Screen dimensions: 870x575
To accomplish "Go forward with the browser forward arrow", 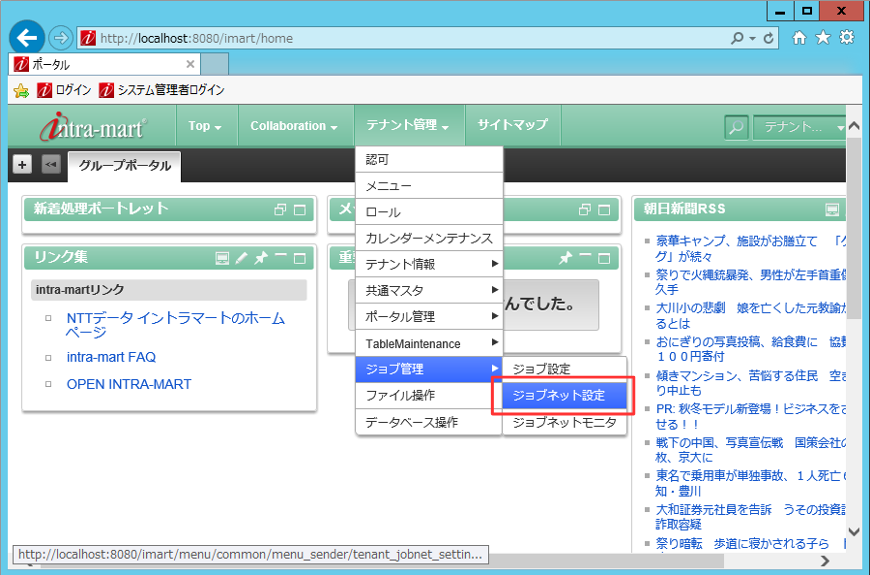I will (60, 38).
